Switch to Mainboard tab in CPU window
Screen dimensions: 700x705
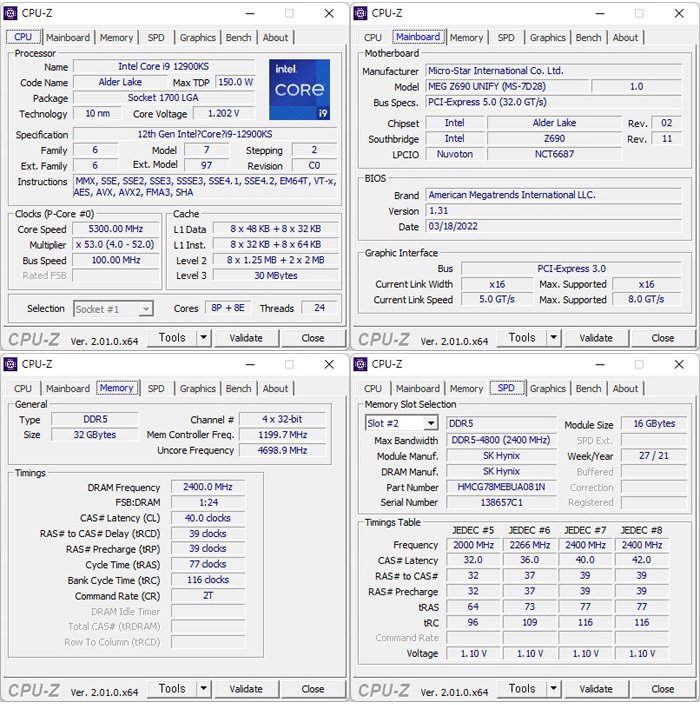click(68, 38)
